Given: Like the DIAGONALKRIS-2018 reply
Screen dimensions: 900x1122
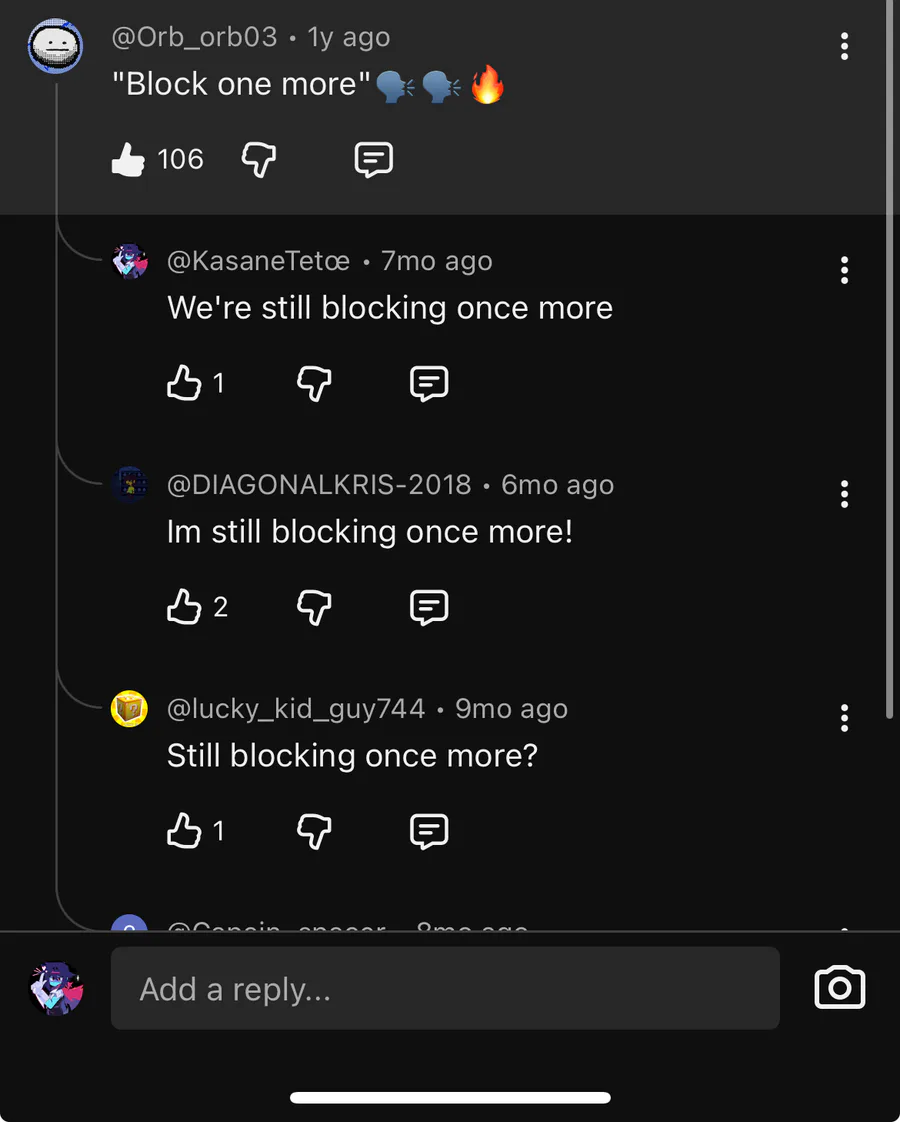Looking at the screenshot, I should pyautogui.click(x=184, y=607).
